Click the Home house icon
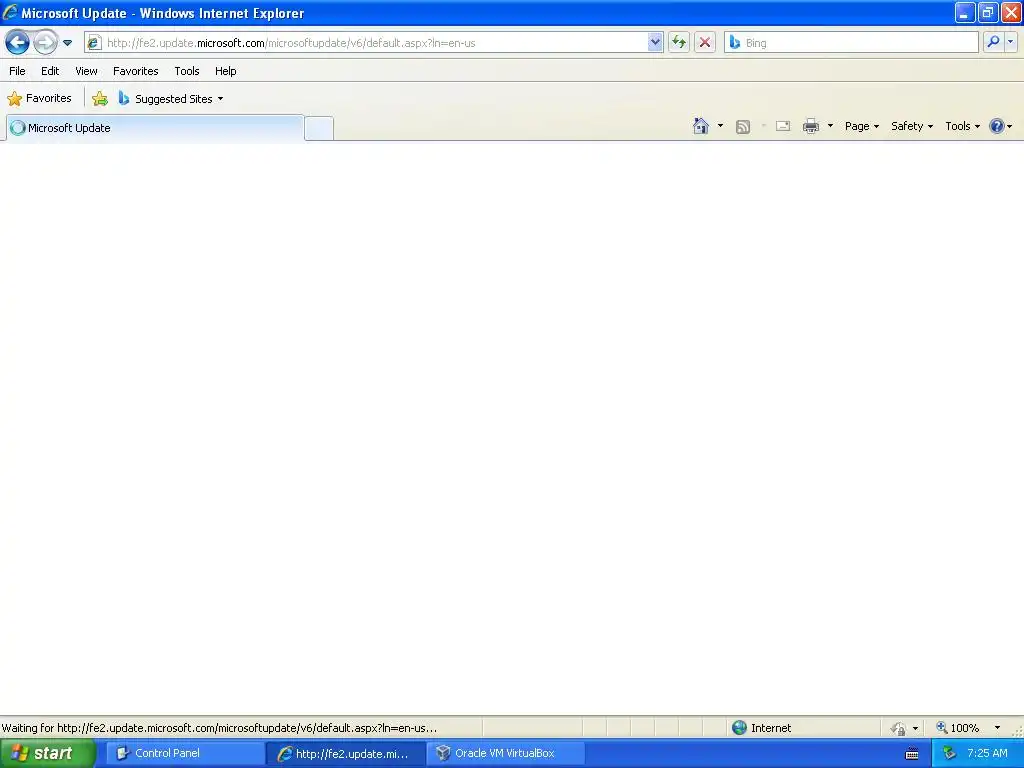Image resolution: width=1024 pixels, height=768 pixels. [701, 126]
